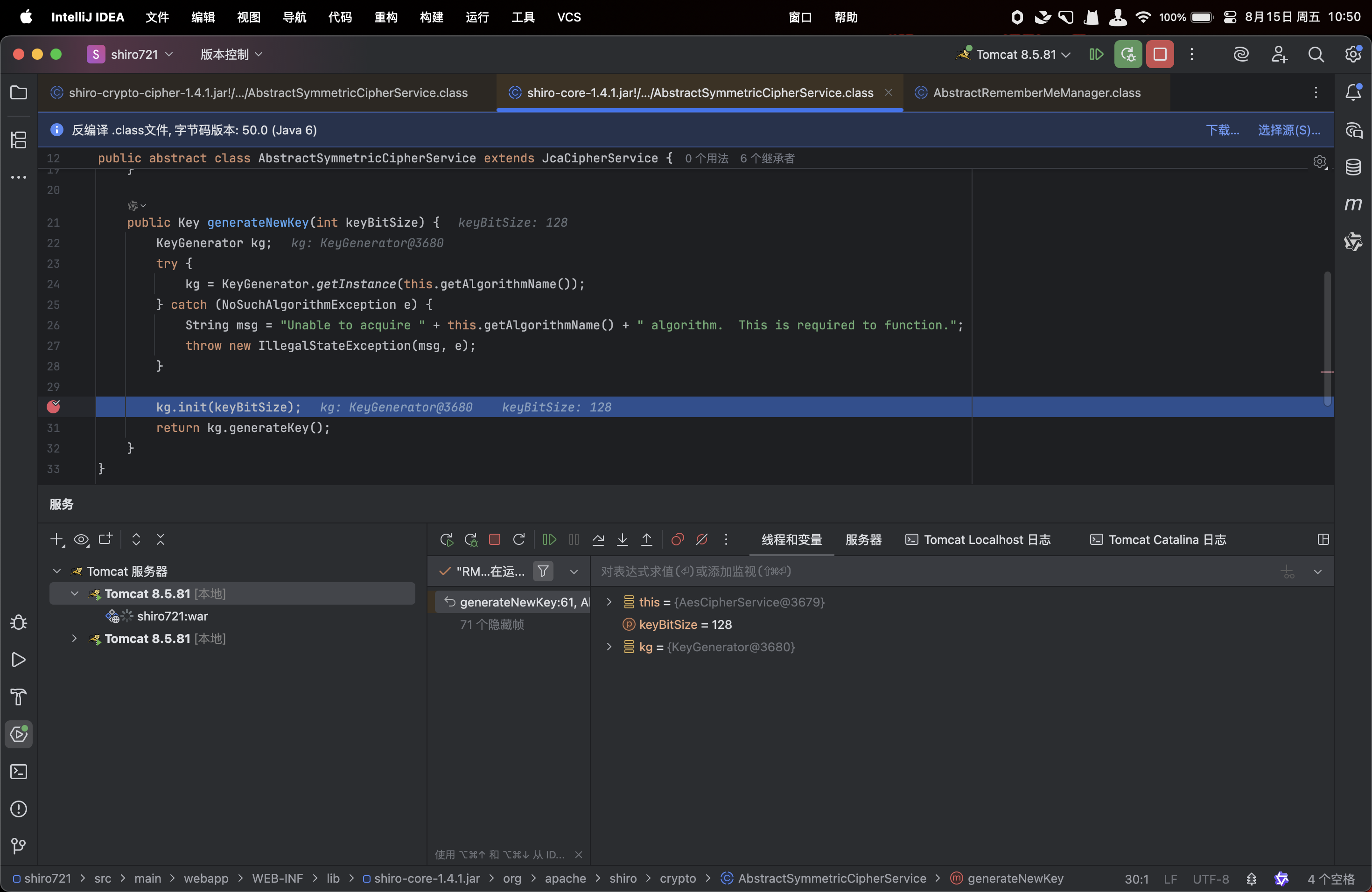Image resolution: width=1372 pixels, height=892 pixels.
Task: Toggle Mute Breakpoints in debug toolbar
Action: tap(701, 539)
